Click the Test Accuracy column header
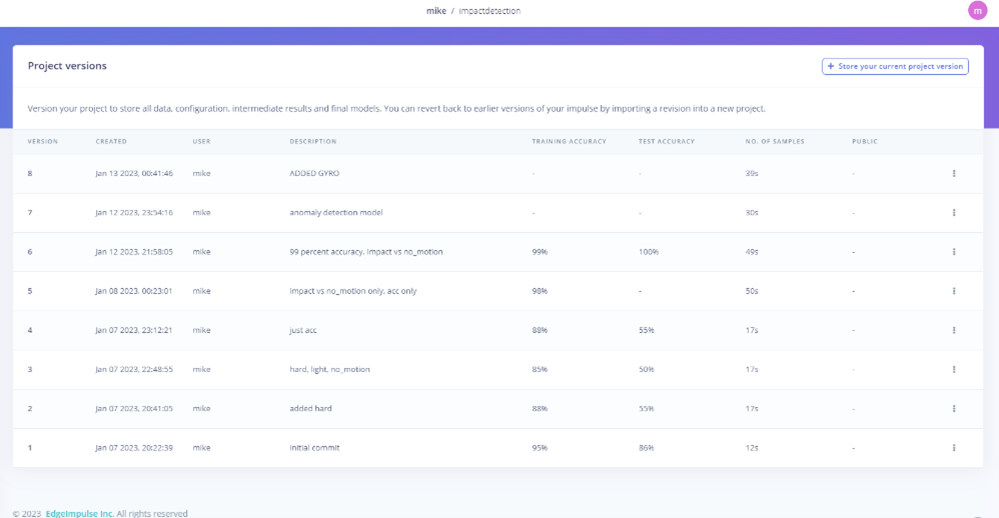 (x=666, y=141)
